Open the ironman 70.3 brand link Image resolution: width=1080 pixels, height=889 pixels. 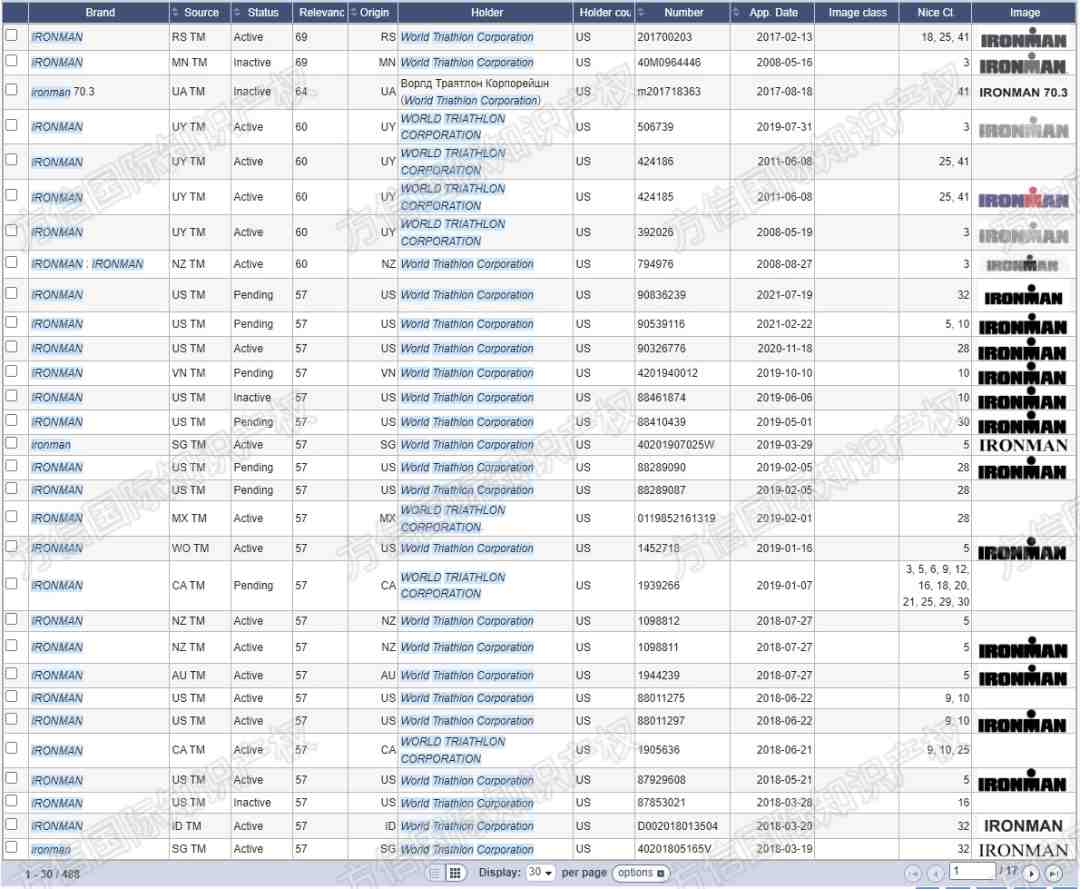(63, 92)
